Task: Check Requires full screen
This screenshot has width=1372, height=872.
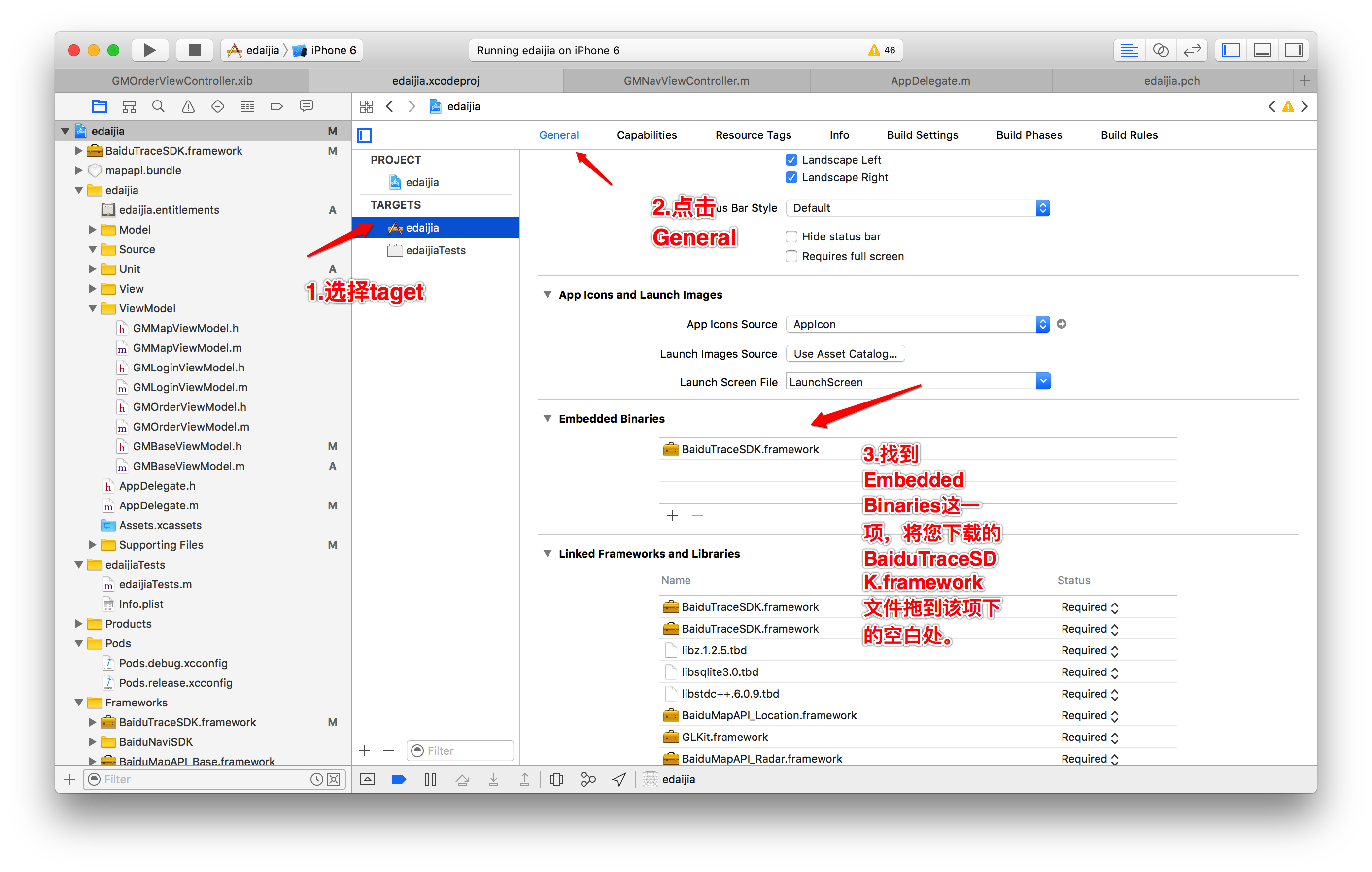Action: click(791, 256)
